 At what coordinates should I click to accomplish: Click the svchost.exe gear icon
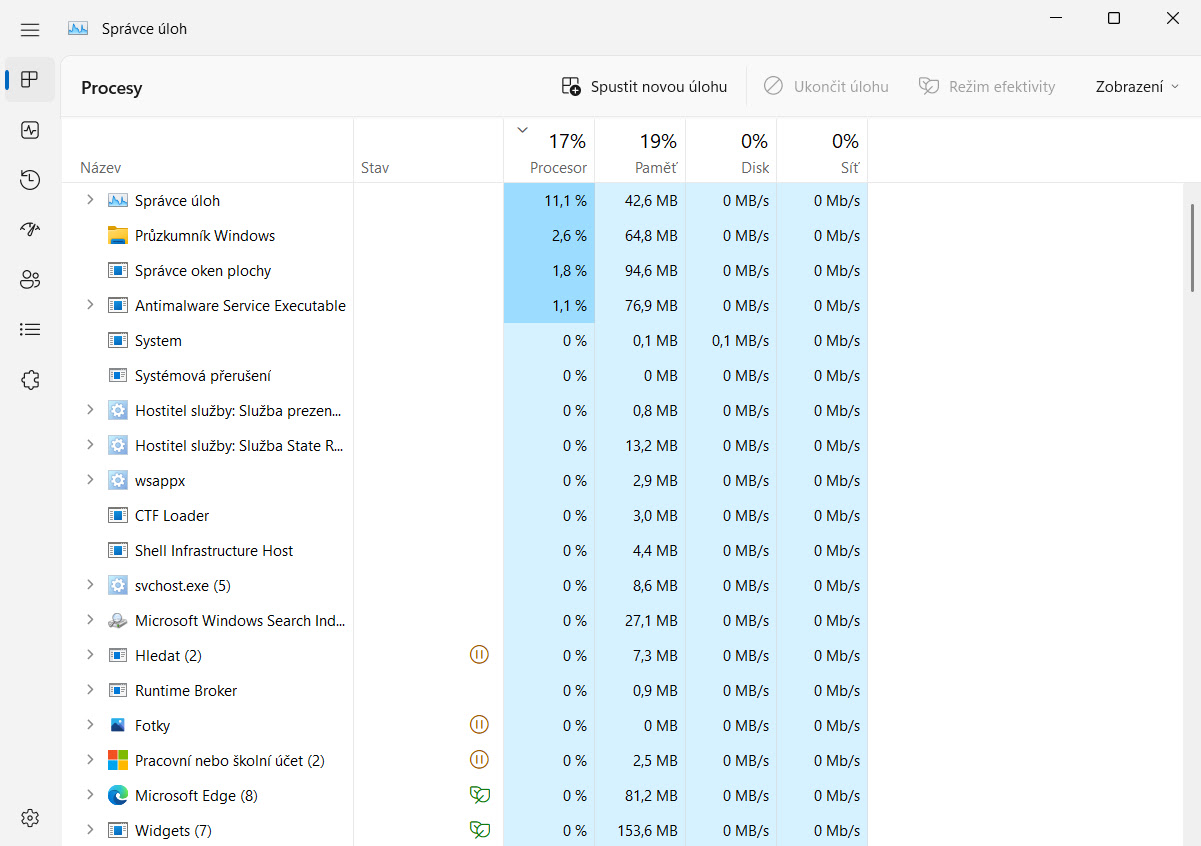[118, 586]
